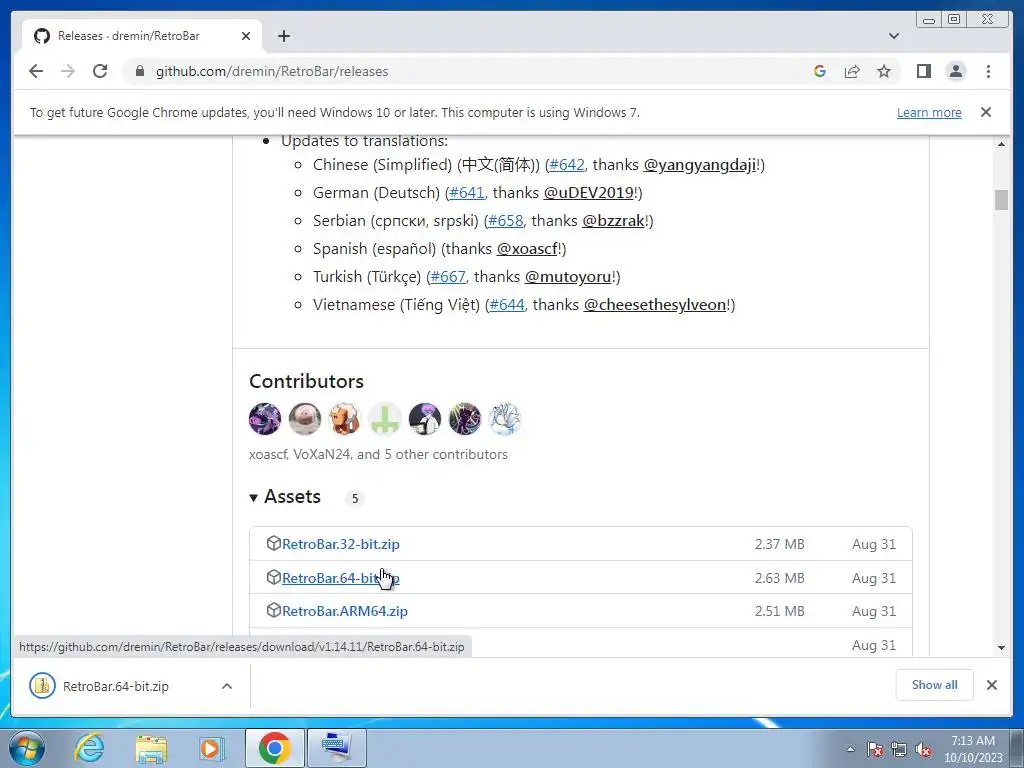
Task: Open pull request #641
Action: tap(467, 193)
